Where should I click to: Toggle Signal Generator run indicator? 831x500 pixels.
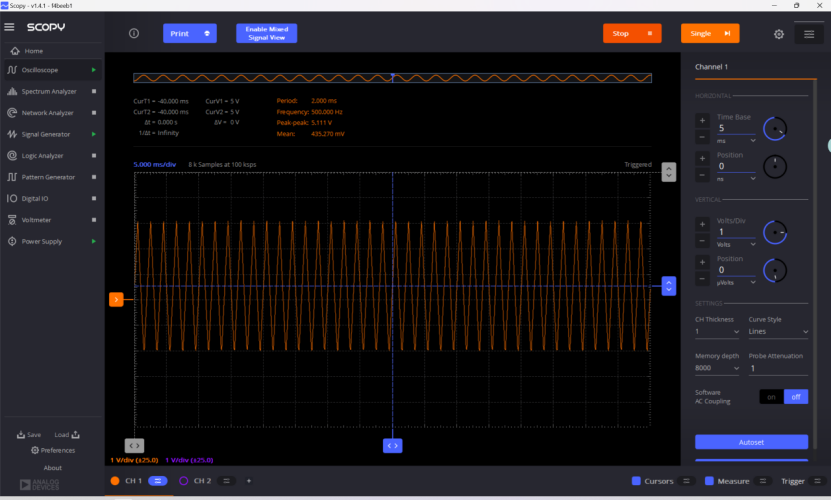(94, 134)
